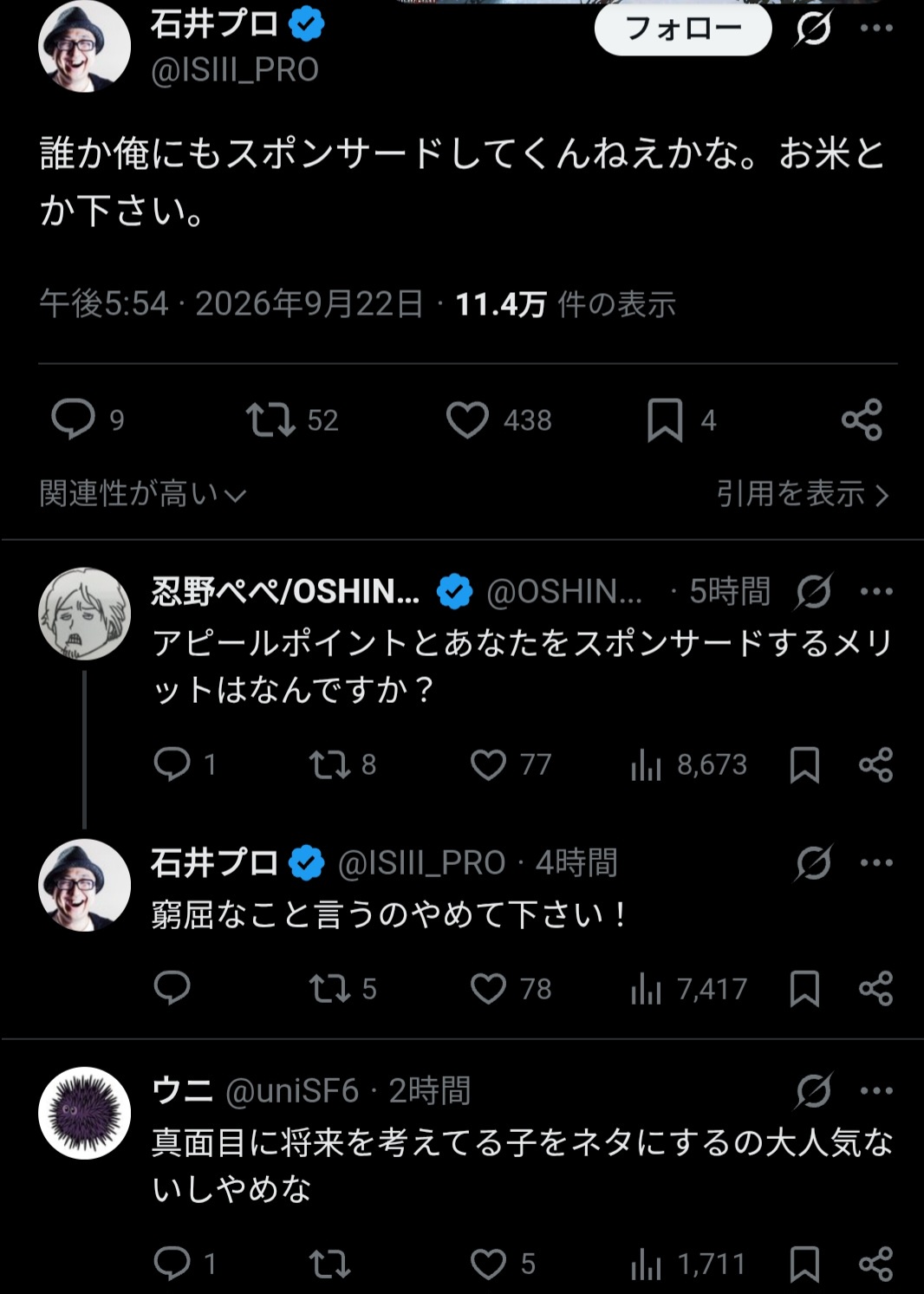This screenshot has height=1294, width=924.
Task: Open 引用を表示 quotes link
Action: (x=803, y=494)
